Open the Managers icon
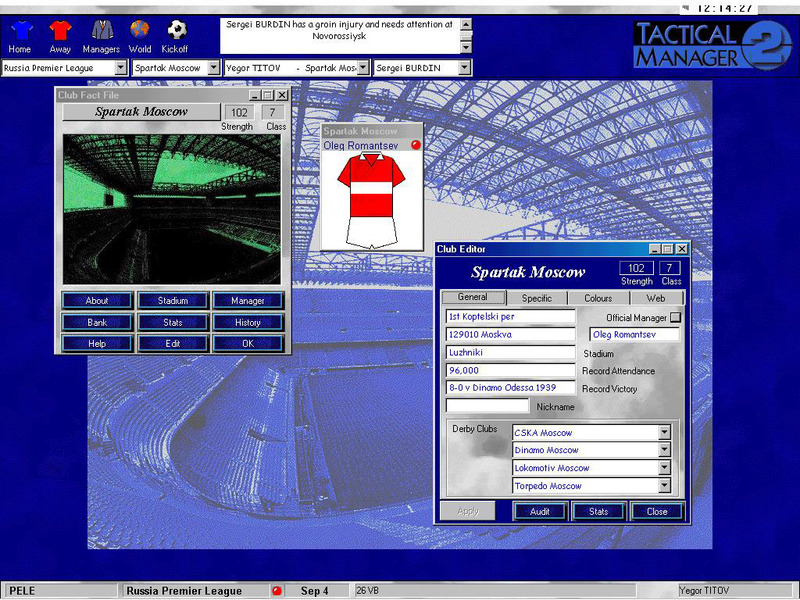 coord(100,30)
